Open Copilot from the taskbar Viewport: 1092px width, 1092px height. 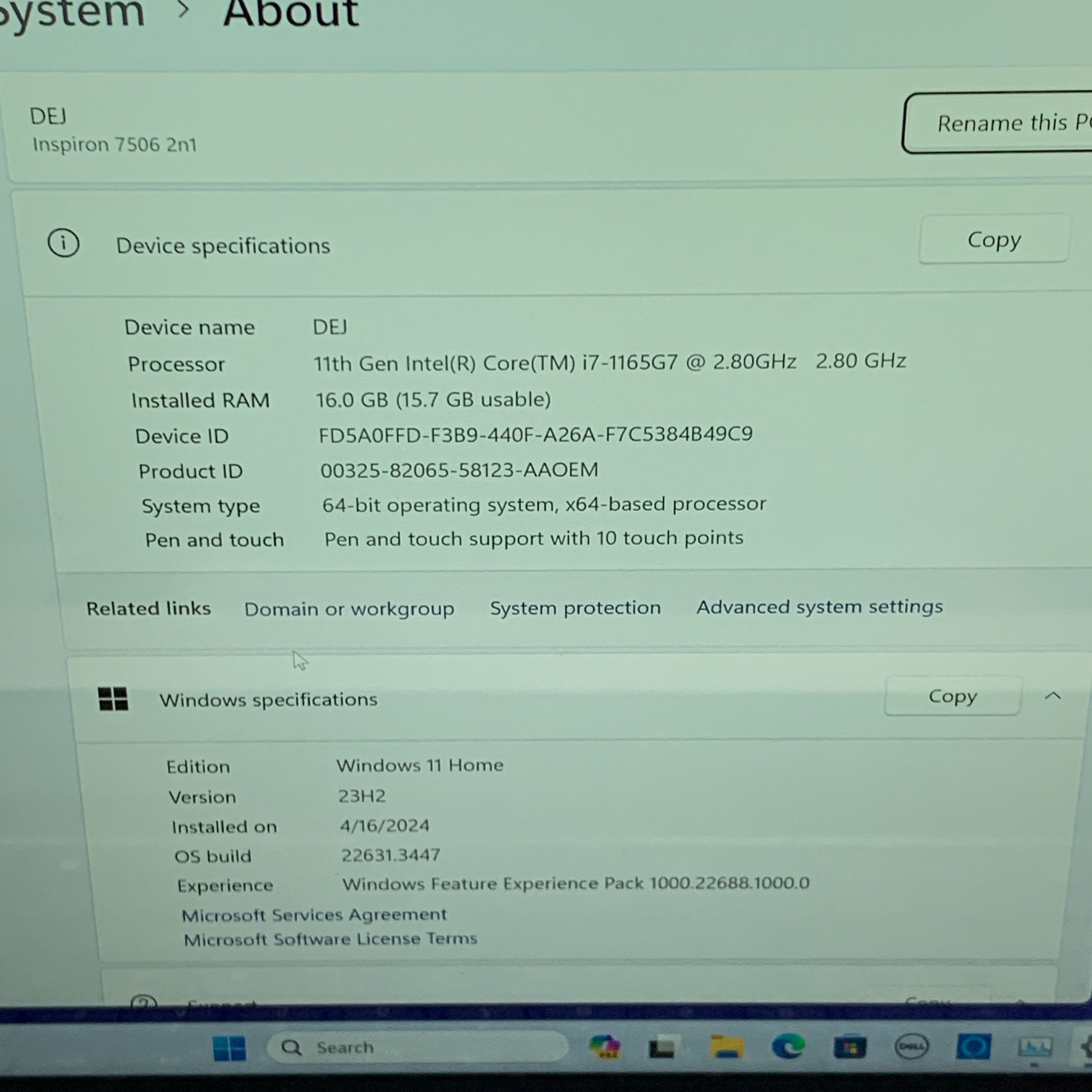604,1047
